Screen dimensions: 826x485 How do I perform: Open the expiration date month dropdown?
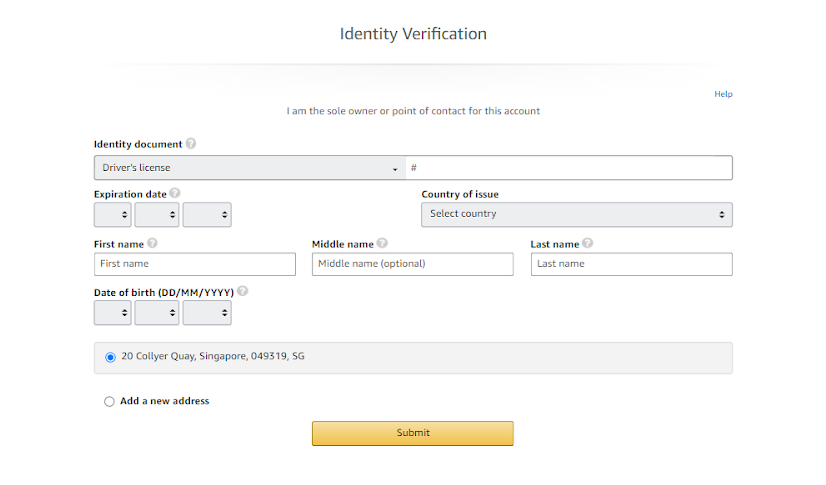(x=157, y=215)
